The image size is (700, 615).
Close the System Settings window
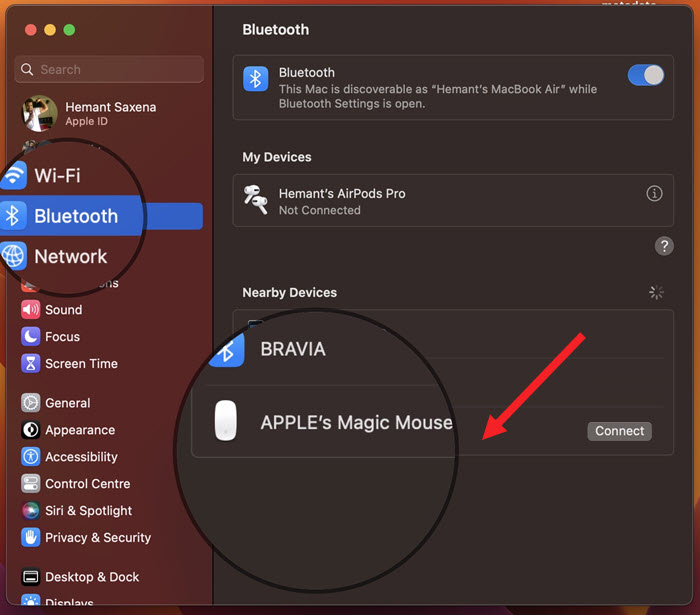point(31,30)
